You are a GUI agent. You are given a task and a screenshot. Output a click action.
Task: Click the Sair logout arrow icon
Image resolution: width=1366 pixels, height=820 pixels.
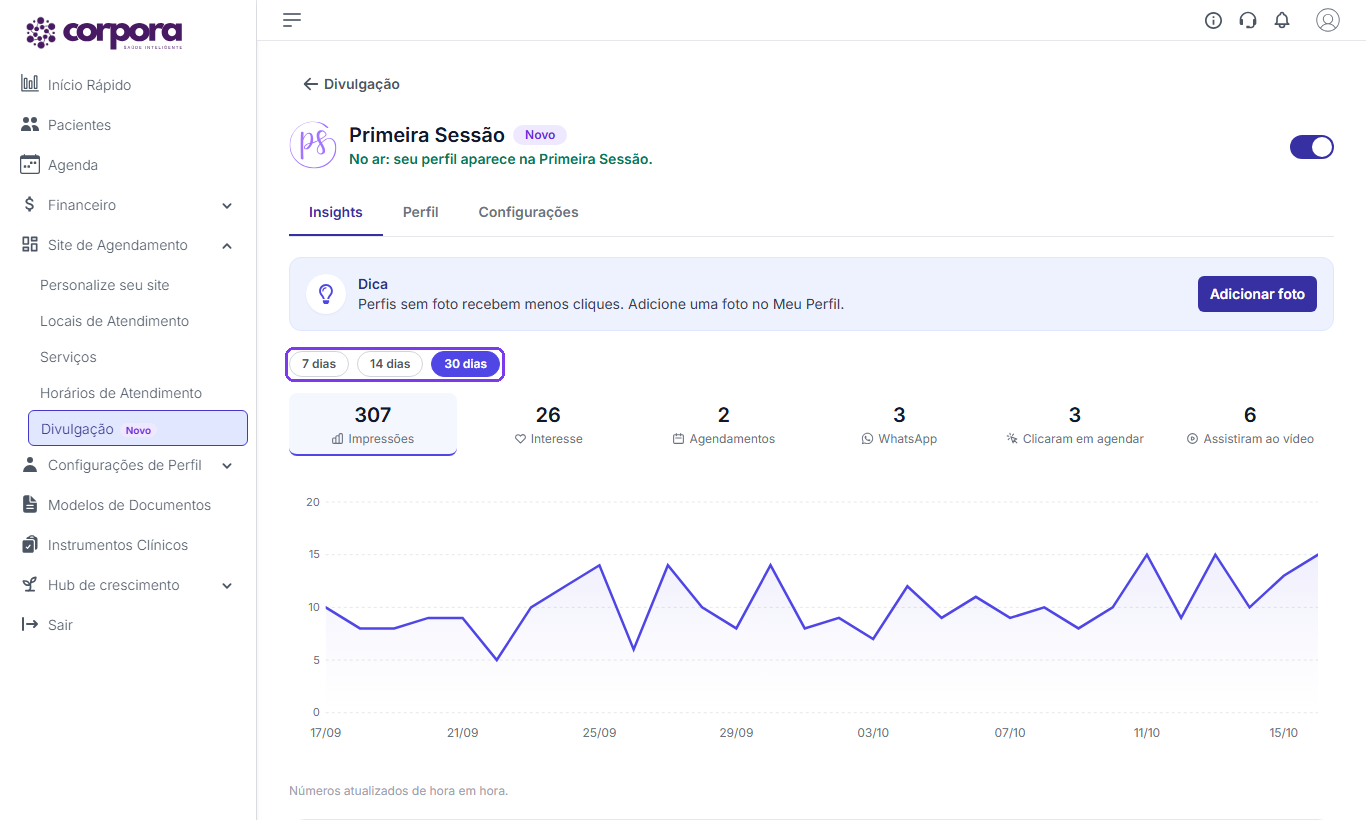point(30,625)
